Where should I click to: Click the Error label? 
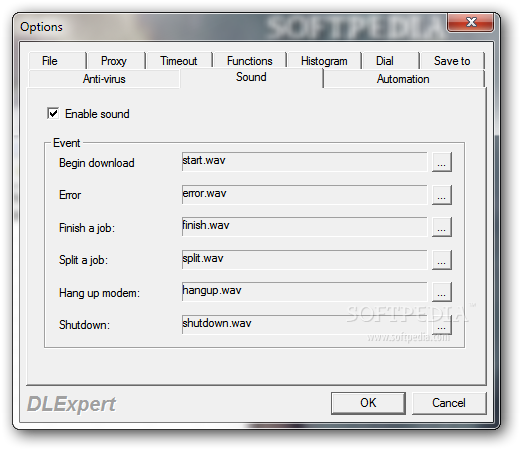click(70, 195)
